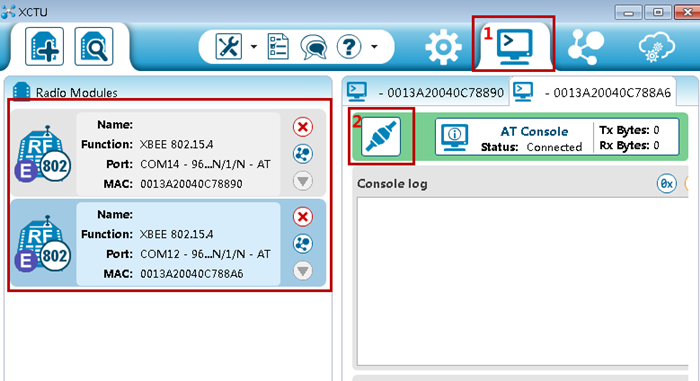Expand the COM12 module options arrow

[303, 271]
